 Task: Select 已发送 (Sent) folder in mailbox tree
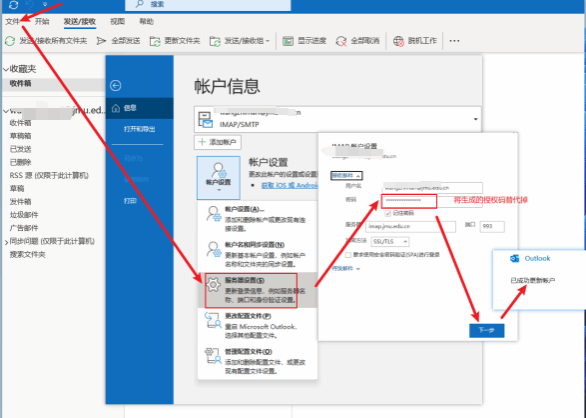(21, 149)
